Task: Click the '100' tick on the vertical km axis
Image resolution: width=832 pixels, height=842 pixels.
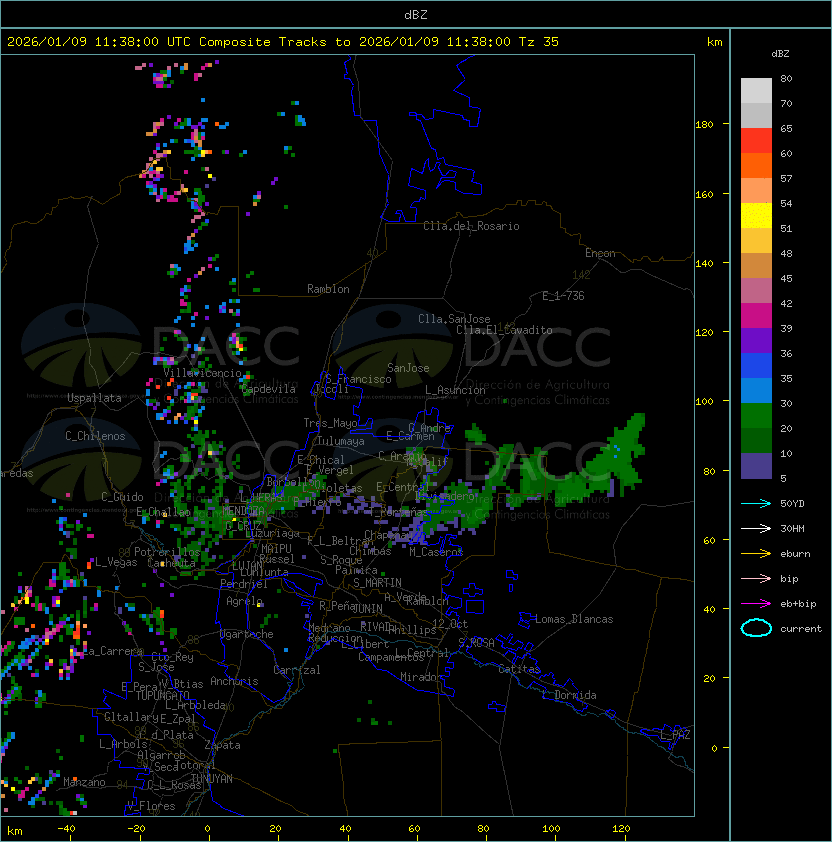Action: tap(704, 402)
